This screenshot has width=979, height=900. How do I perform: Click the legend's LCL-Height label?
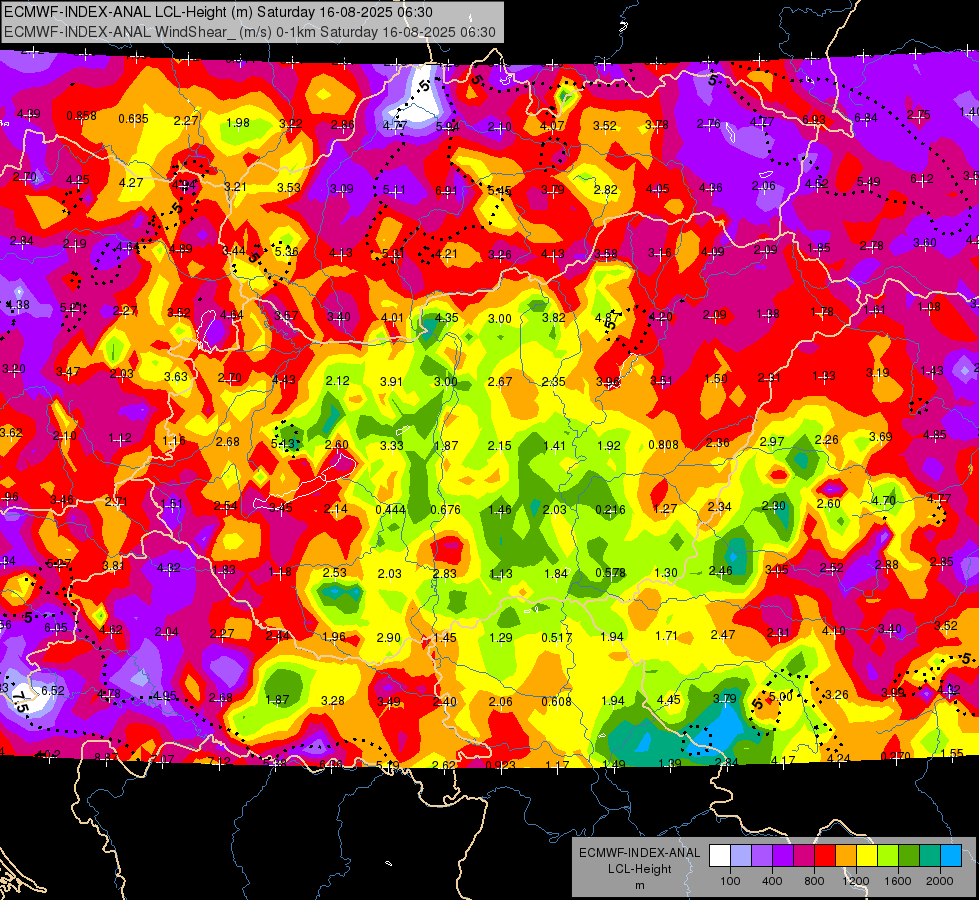640,869
